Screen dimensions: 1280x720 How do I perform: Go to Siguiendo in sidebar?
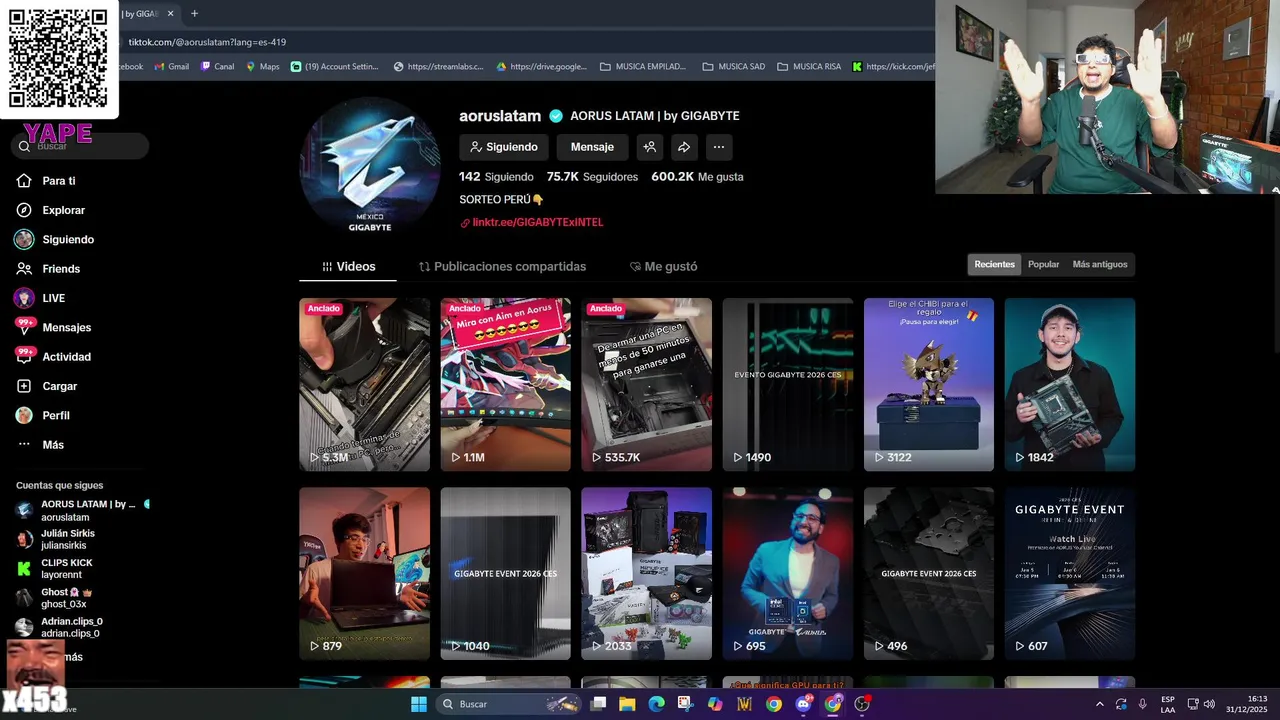pyautogui.click(x=67, y=240)
